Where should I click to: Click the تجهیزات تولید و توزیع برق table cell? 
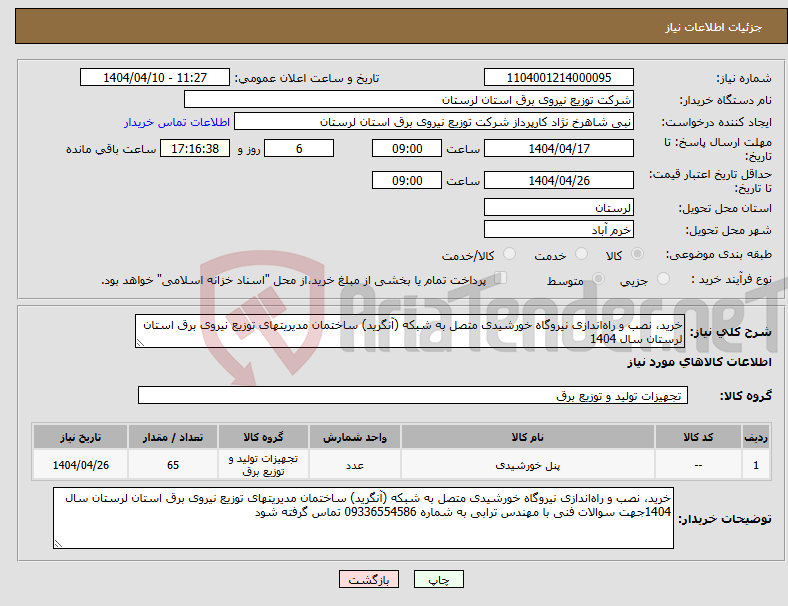click(x=263, y=465)
